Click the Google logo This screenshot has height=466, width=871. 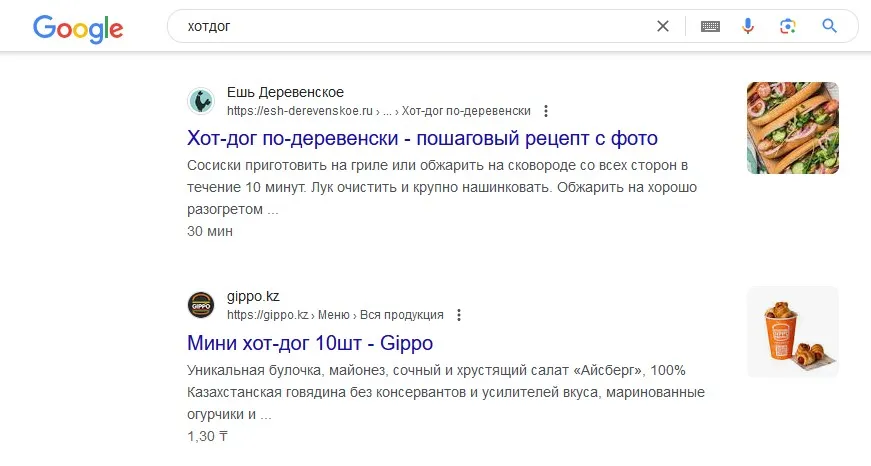click(x=78, y=28)
